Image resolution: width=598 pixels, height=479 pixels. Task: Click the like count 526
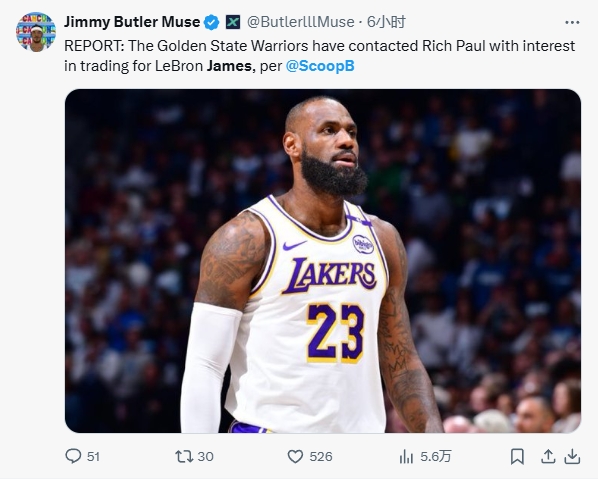coord(321,456)
